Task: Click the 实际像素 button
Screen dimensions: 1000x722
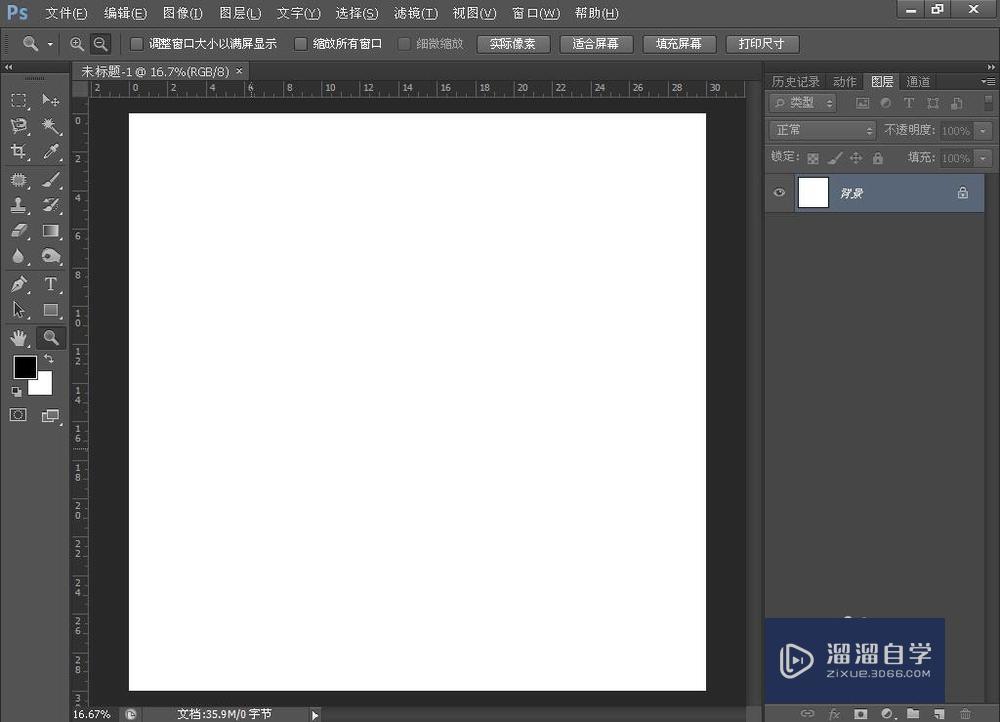Action: (513, 43)
